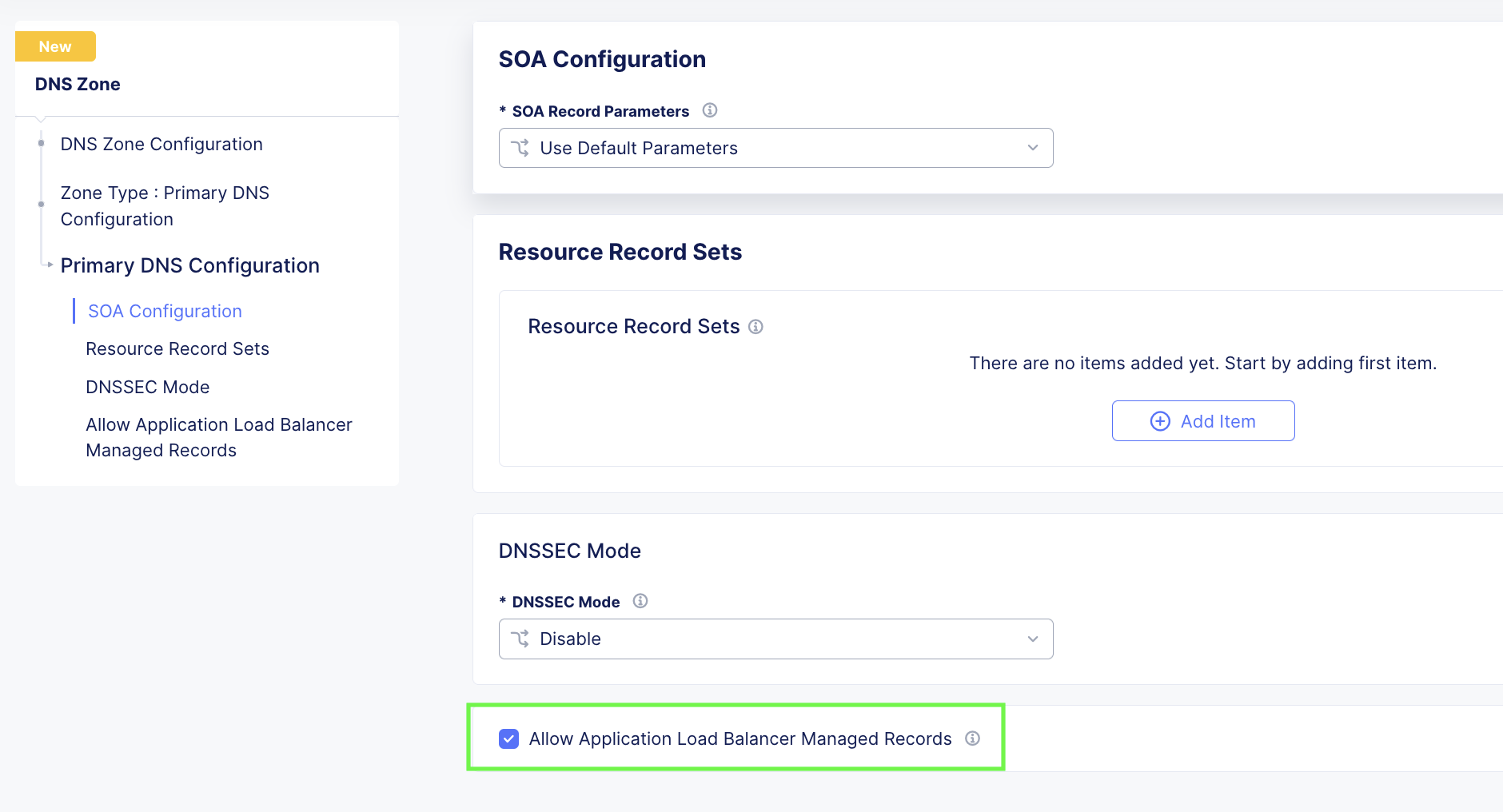This screenshot has height=812, width=1503.
Task: Click info icon next to Resource Record Sets
Action: [x=755, y=327]
